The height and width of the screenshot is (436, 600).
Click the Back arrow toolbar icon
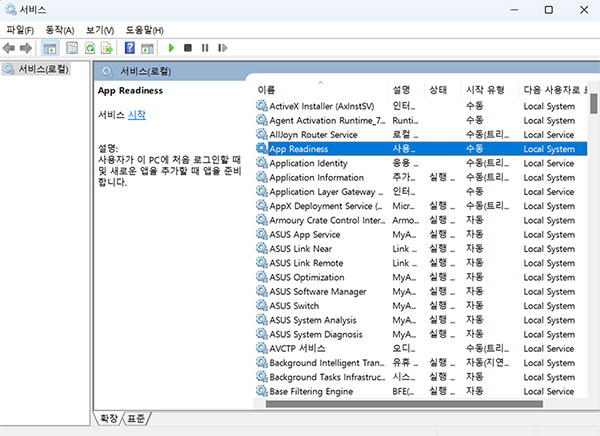pyautogui.click(x=8, y=48)
